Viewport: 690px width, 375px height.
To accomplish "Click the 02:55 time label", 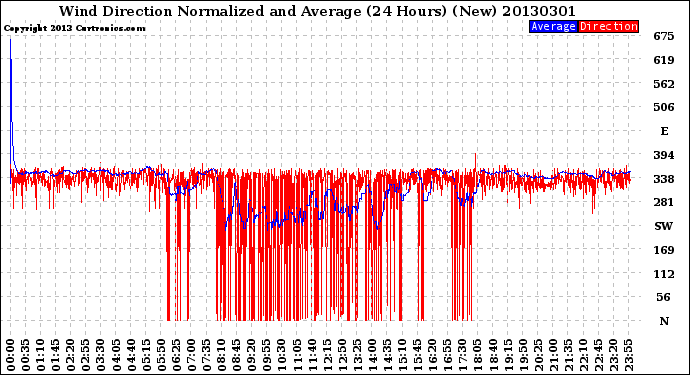I will point(86,355).
